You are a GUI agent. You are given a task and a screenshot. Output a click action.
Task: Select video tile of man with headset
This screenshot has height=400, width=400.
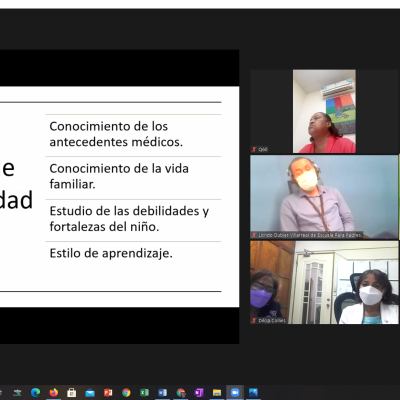coord(324,197)
